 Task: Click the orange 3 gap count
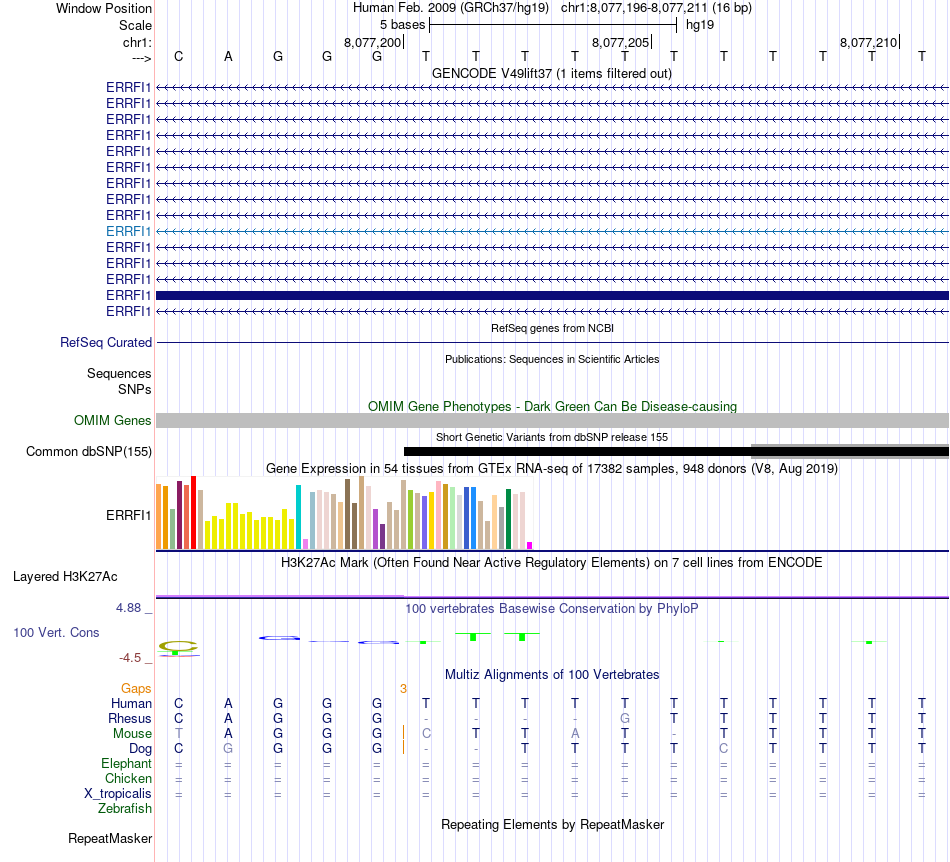(x=404, y=689)
